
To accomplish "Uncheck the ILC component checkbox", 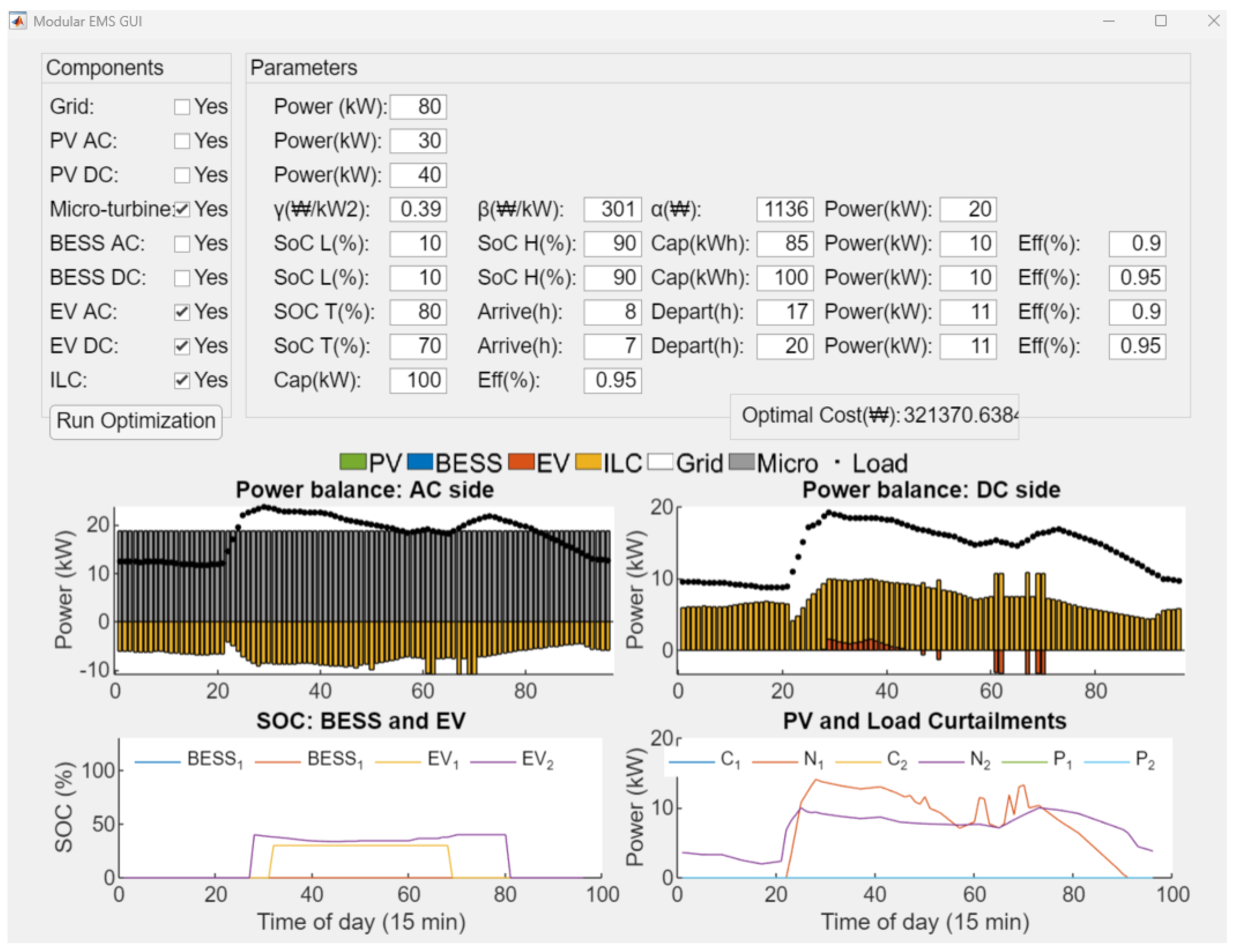I will coord(182,380).
